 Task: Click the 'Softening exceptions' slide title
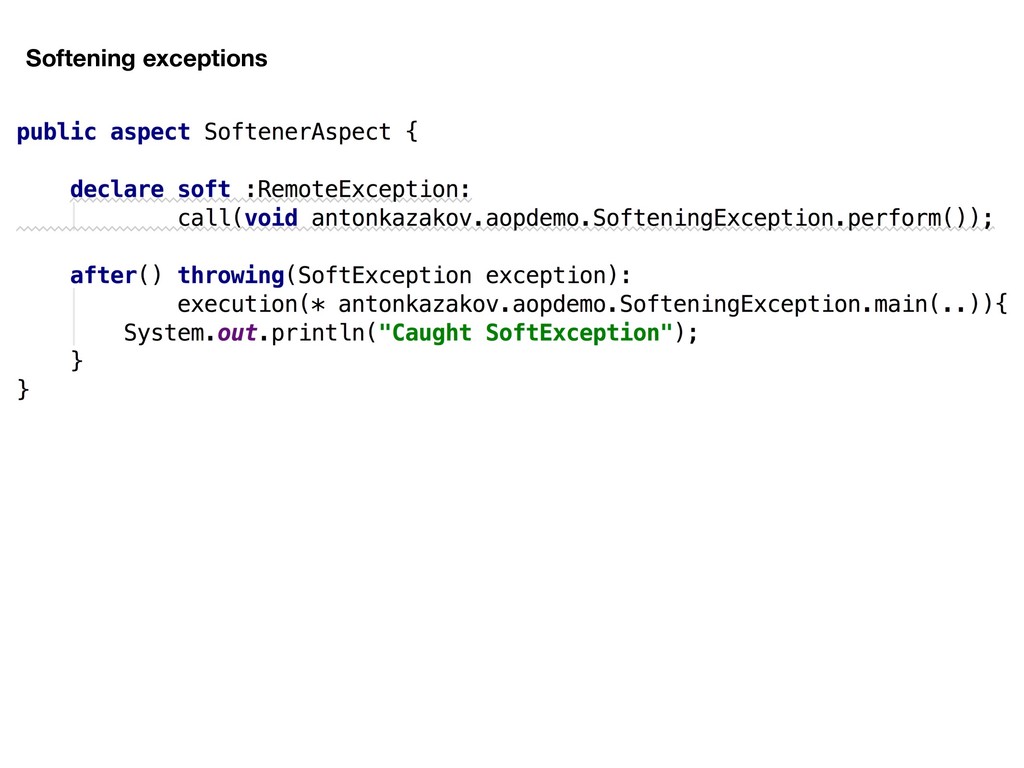point(146,59)
